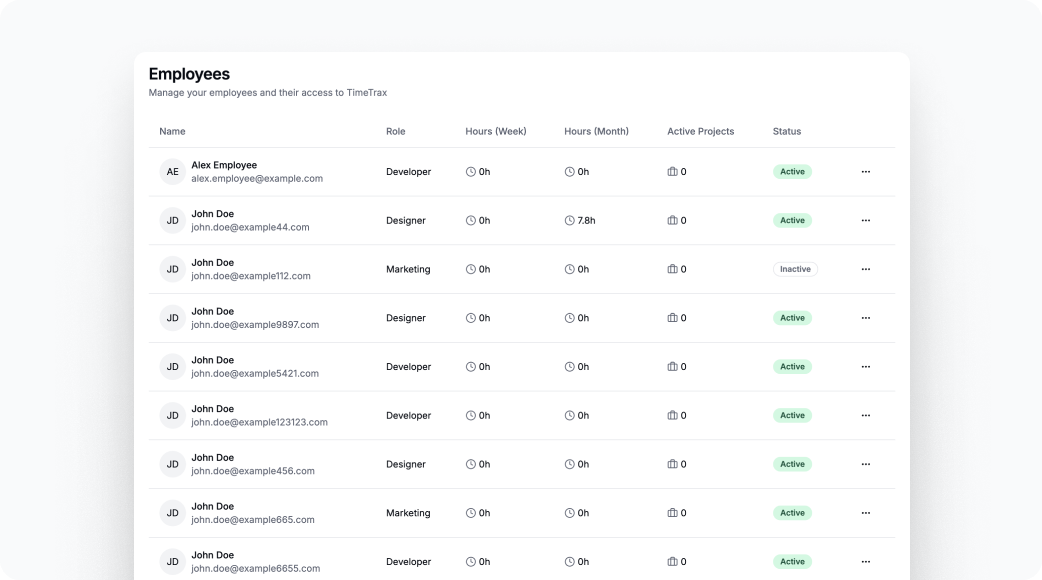Click Active badge in john.doe@example9897.com row

coord(792,318)
